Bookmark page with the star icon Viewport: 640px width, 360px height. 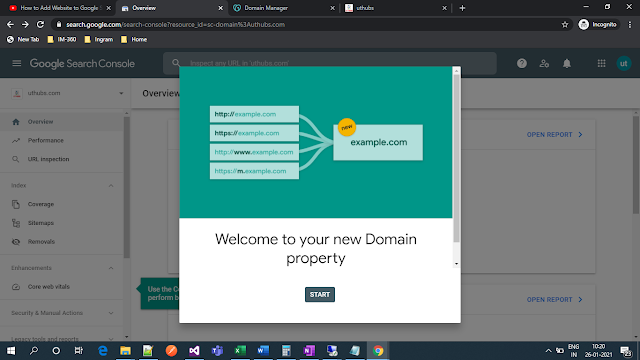point(565,24)
